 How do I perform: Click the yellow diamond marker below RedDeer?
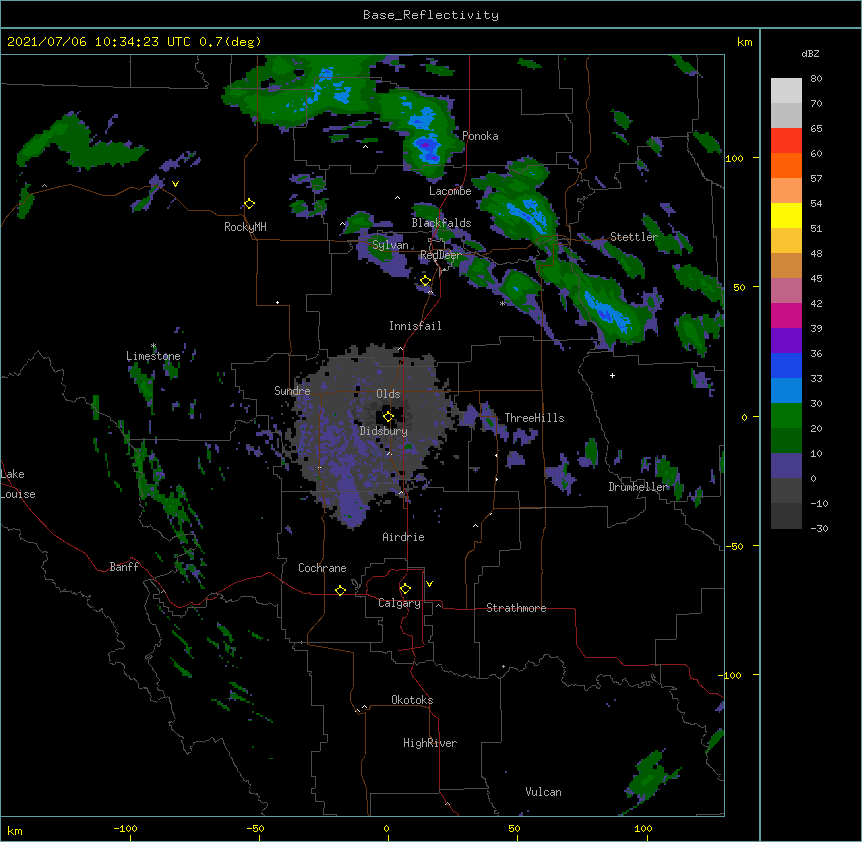pyautogui.click(x=426, y=281)
